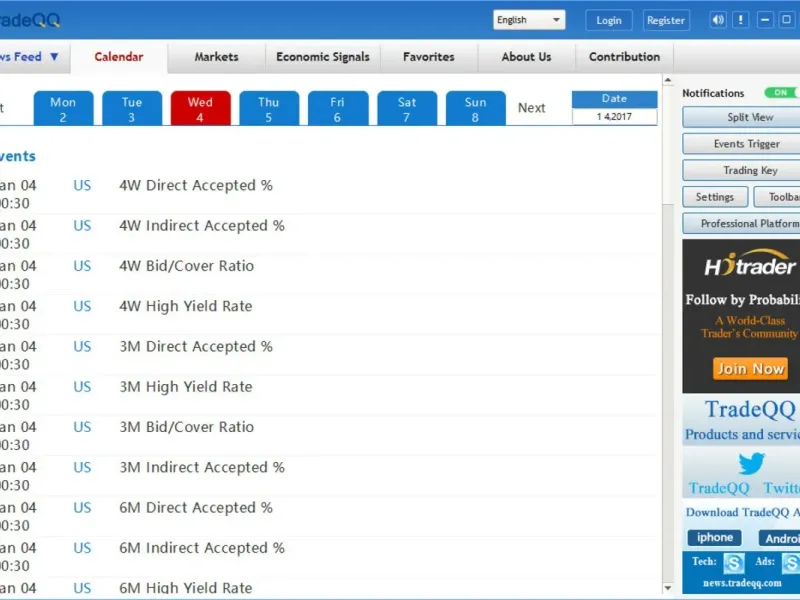Click Join Now on HJtrader ad
This screenshot has height=600, width=800.
pos(750,368)
